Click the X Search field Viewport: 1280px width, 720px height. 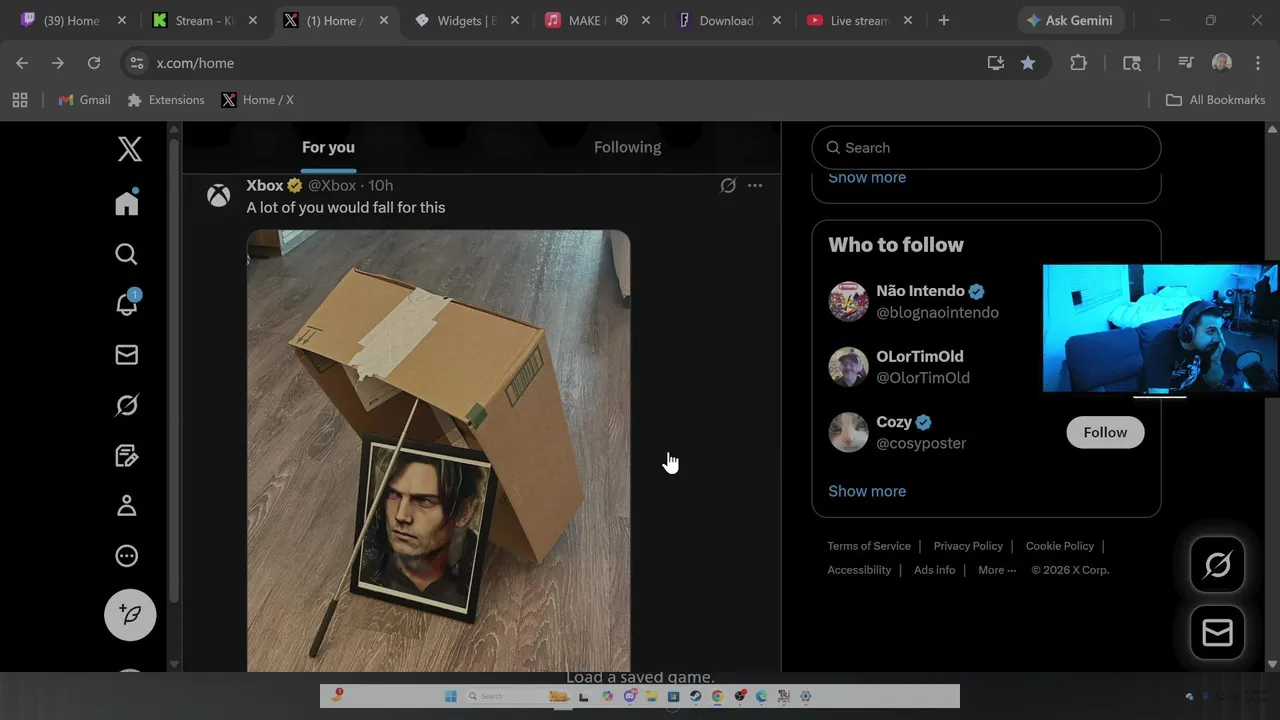pyautogui.click(x=986, y=148)
